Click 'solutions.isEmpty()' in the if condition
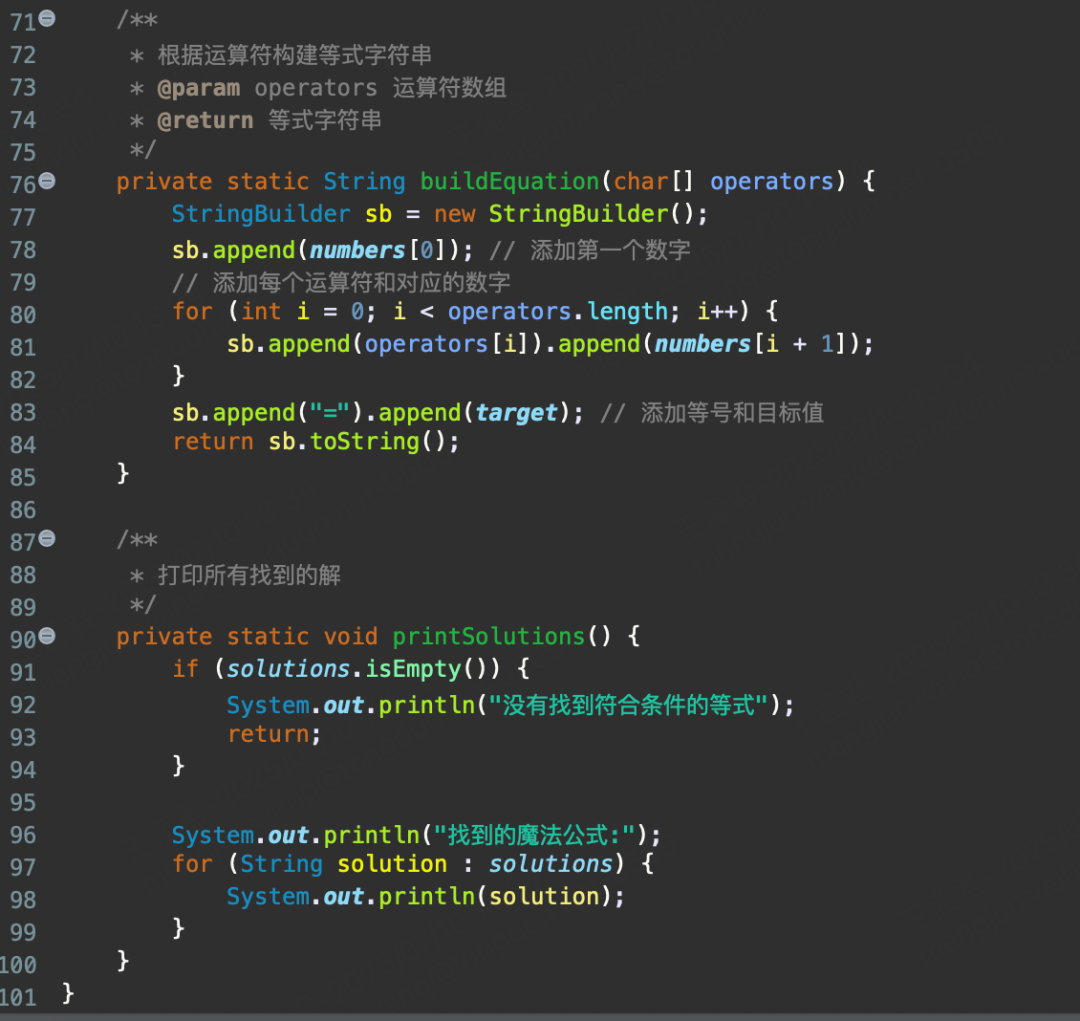 pos(357,669)
